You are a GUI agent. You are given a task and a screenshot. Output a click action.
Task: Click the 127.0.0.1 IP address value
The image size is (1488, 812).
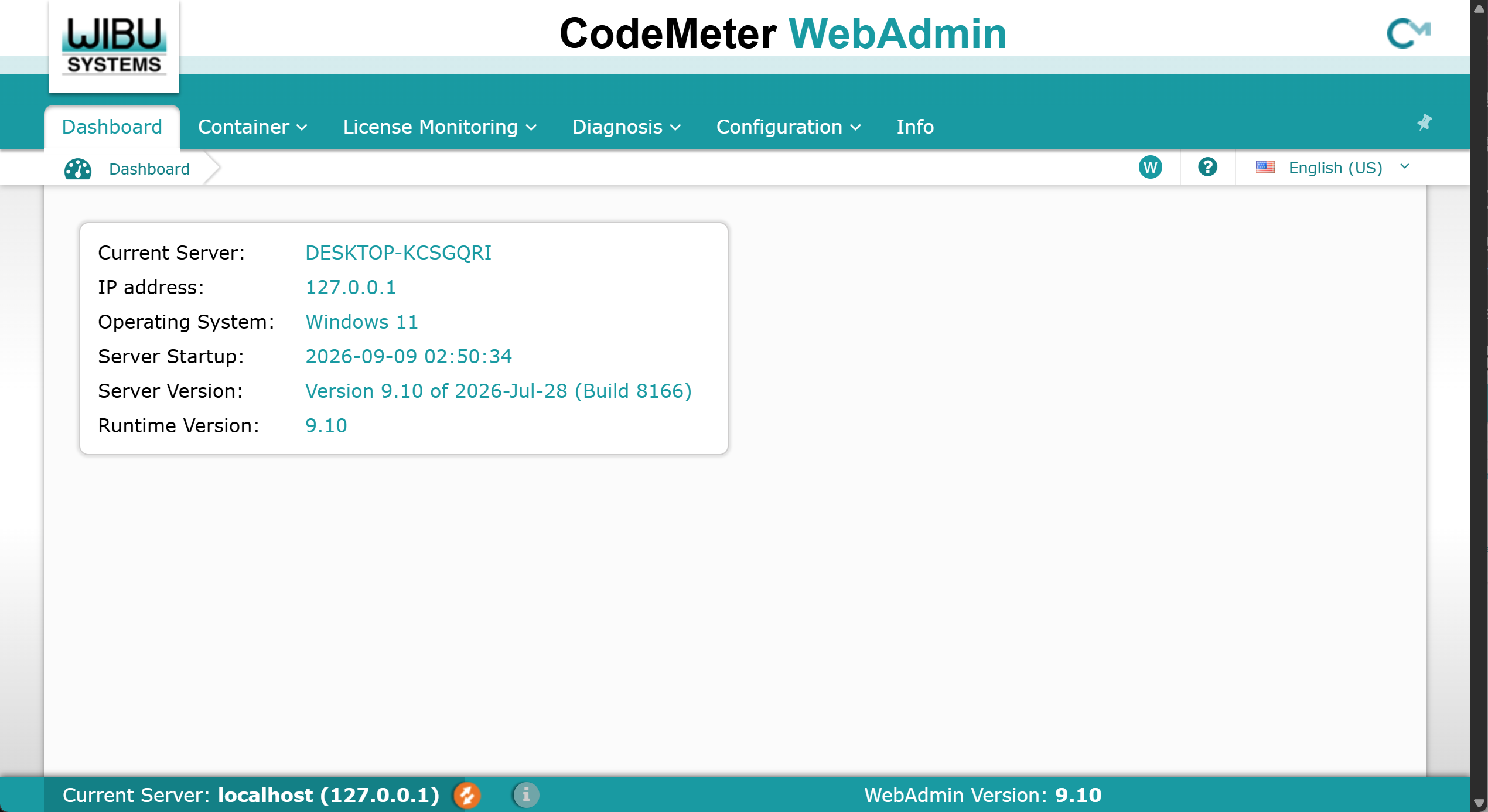[x=351, y=287]
